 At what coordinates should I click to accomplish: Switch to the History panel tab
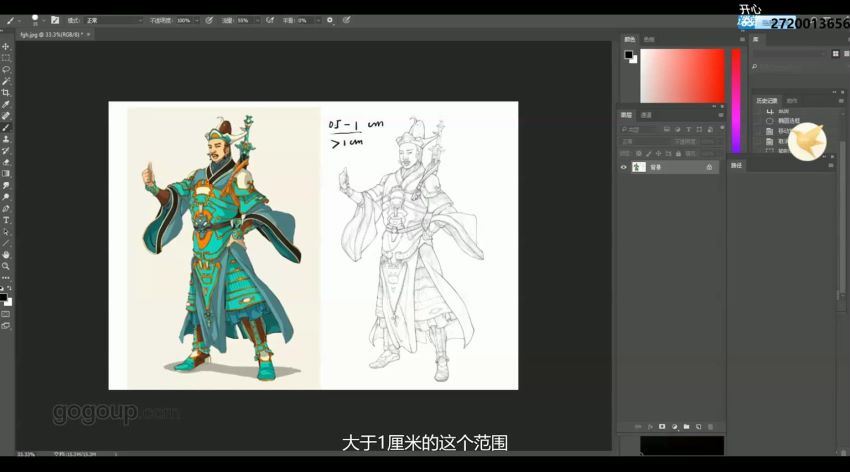tap(767, 101)
